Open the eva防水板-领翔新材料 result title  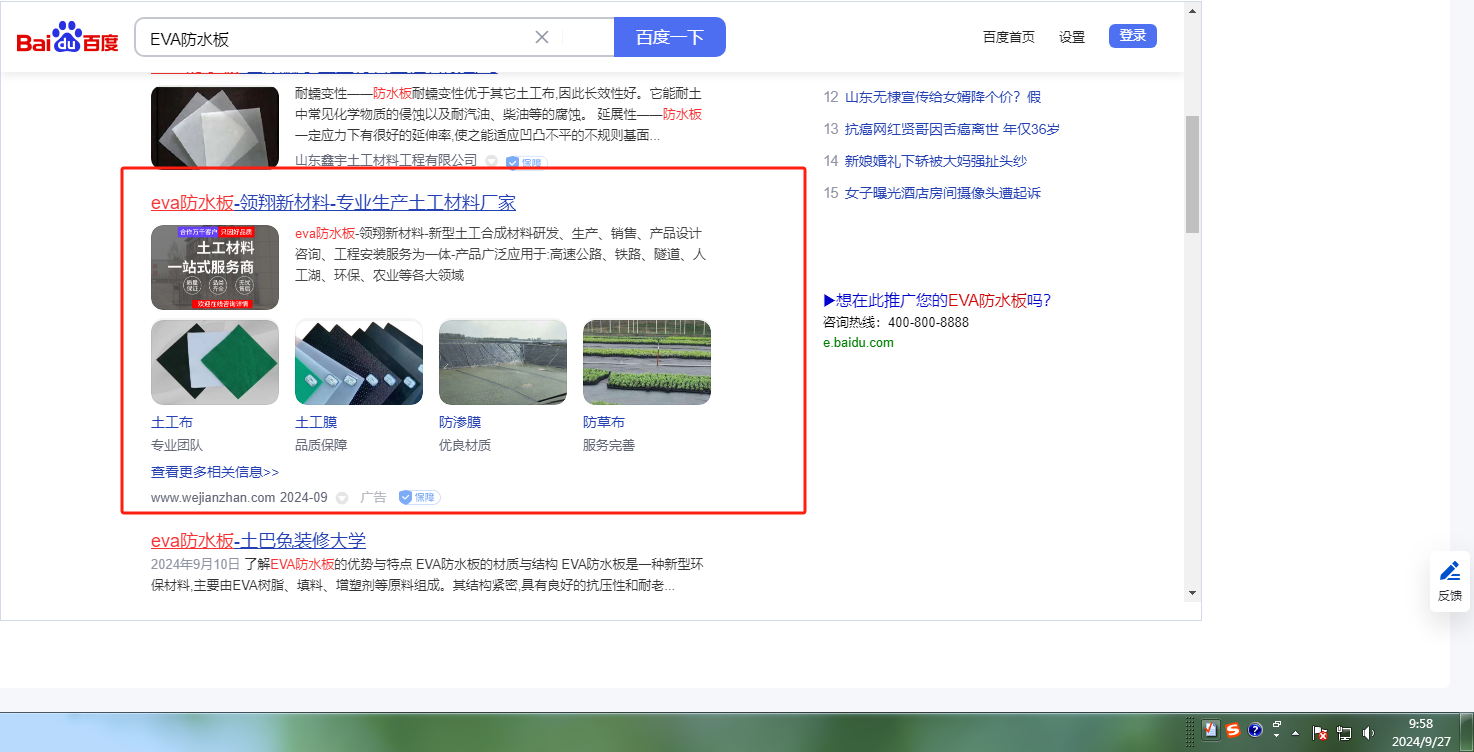pos(333,203)
